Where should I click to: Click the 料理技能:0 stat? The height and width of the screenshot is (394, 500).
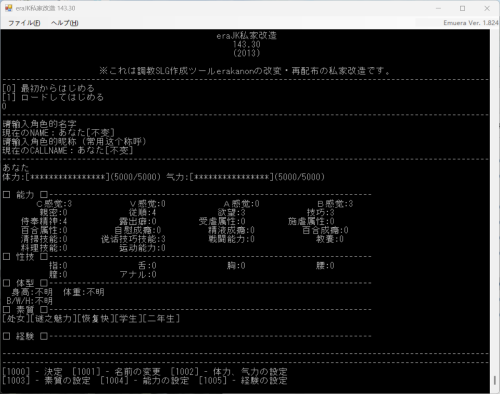click(x=44, y=248)
